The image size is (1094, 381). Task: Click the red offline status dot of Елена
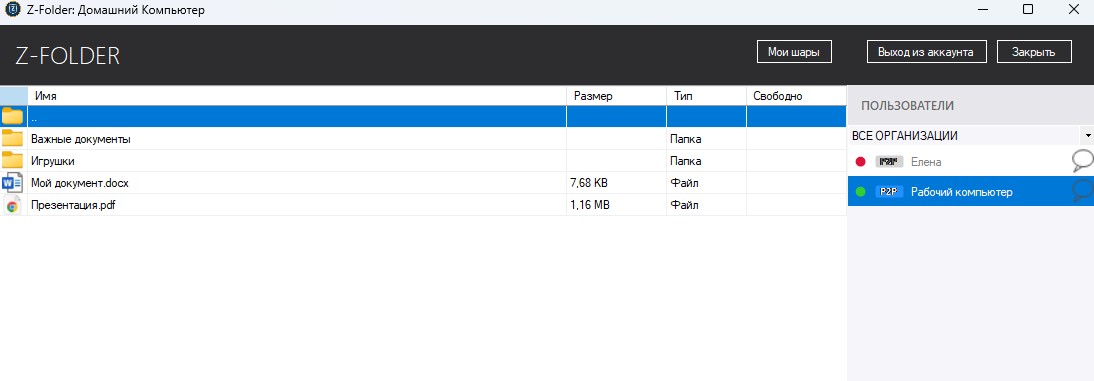(x=860, y=162)
